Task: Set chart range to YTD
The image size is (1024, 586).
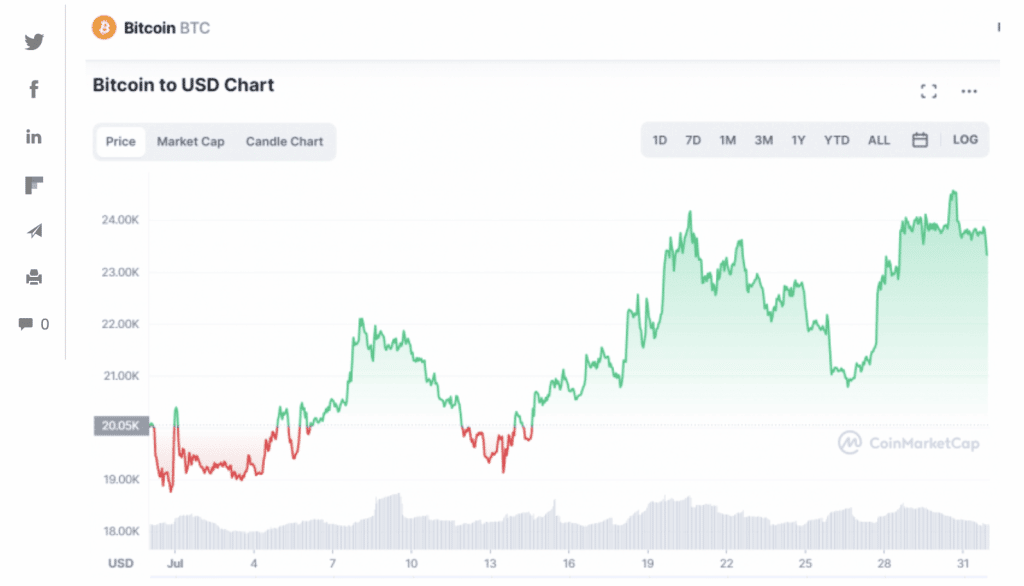Action: click(837, 140)
